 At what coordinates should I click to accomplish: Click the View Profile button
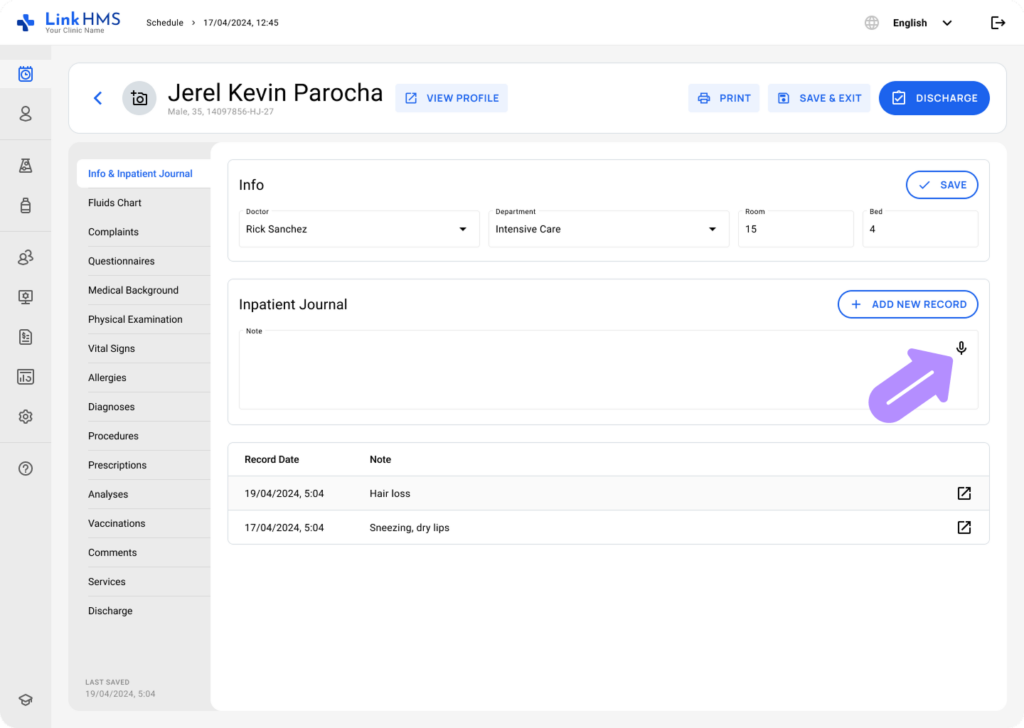[x=451, y=98]
